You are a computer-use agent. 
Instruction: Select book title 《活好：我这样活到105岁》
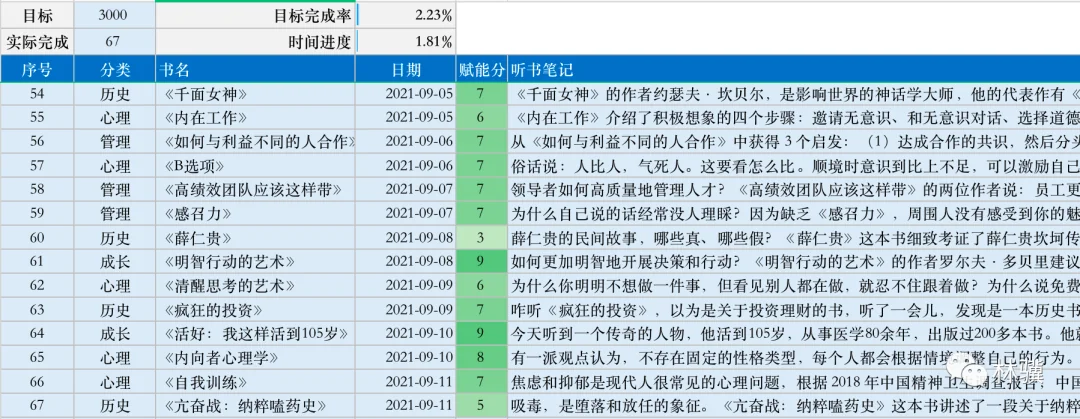256,334
